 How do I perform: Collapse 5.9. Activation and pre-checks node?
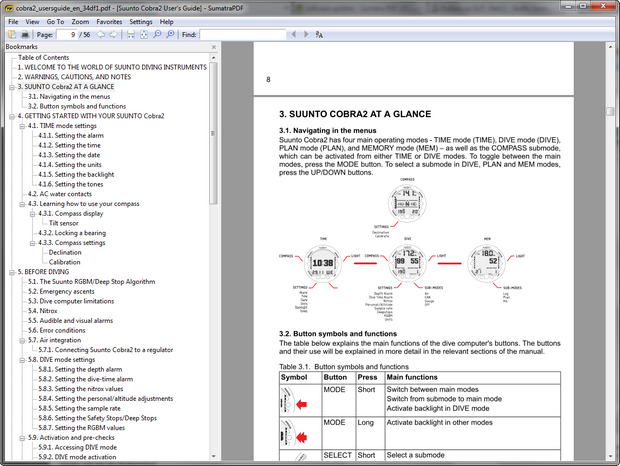point(22,438)
